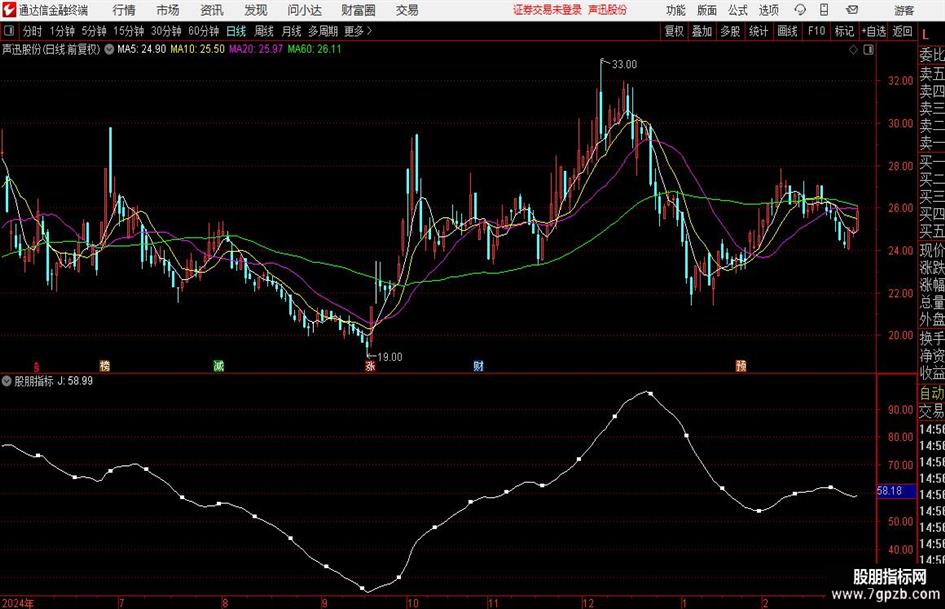945x609 pixels.
Task: Open the 交易 menu
Action: tap(407, 10)
